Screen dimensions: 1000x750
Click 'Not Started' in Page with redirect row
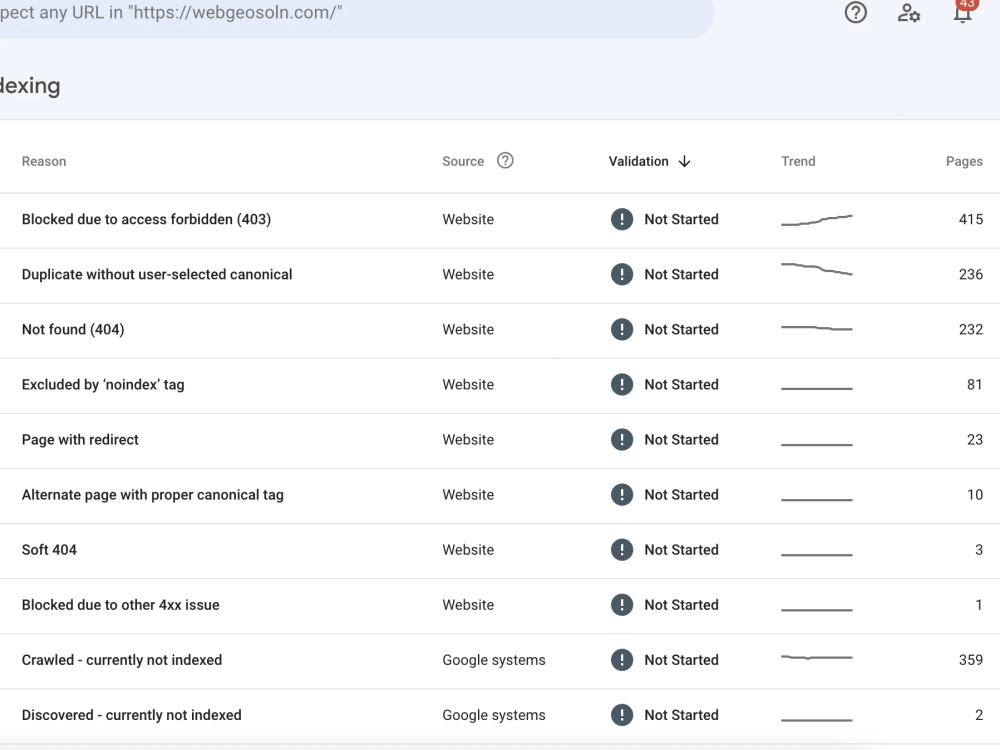[681, 439]
